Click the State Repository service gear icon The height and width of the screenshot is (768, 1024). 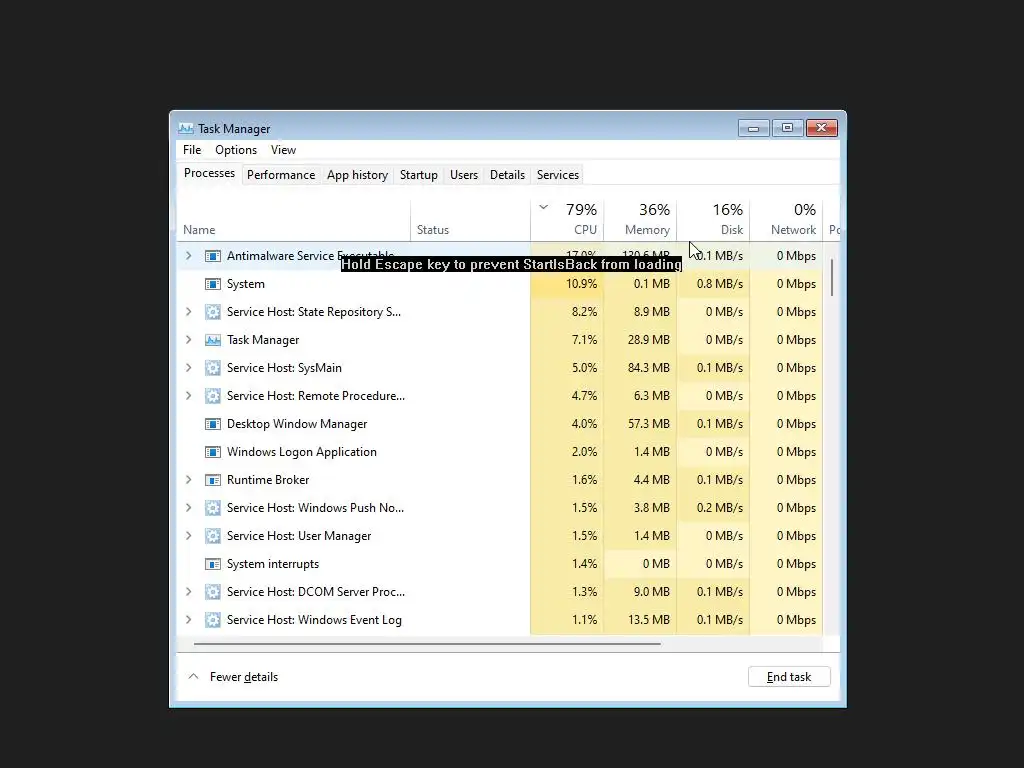click(212, 312)
